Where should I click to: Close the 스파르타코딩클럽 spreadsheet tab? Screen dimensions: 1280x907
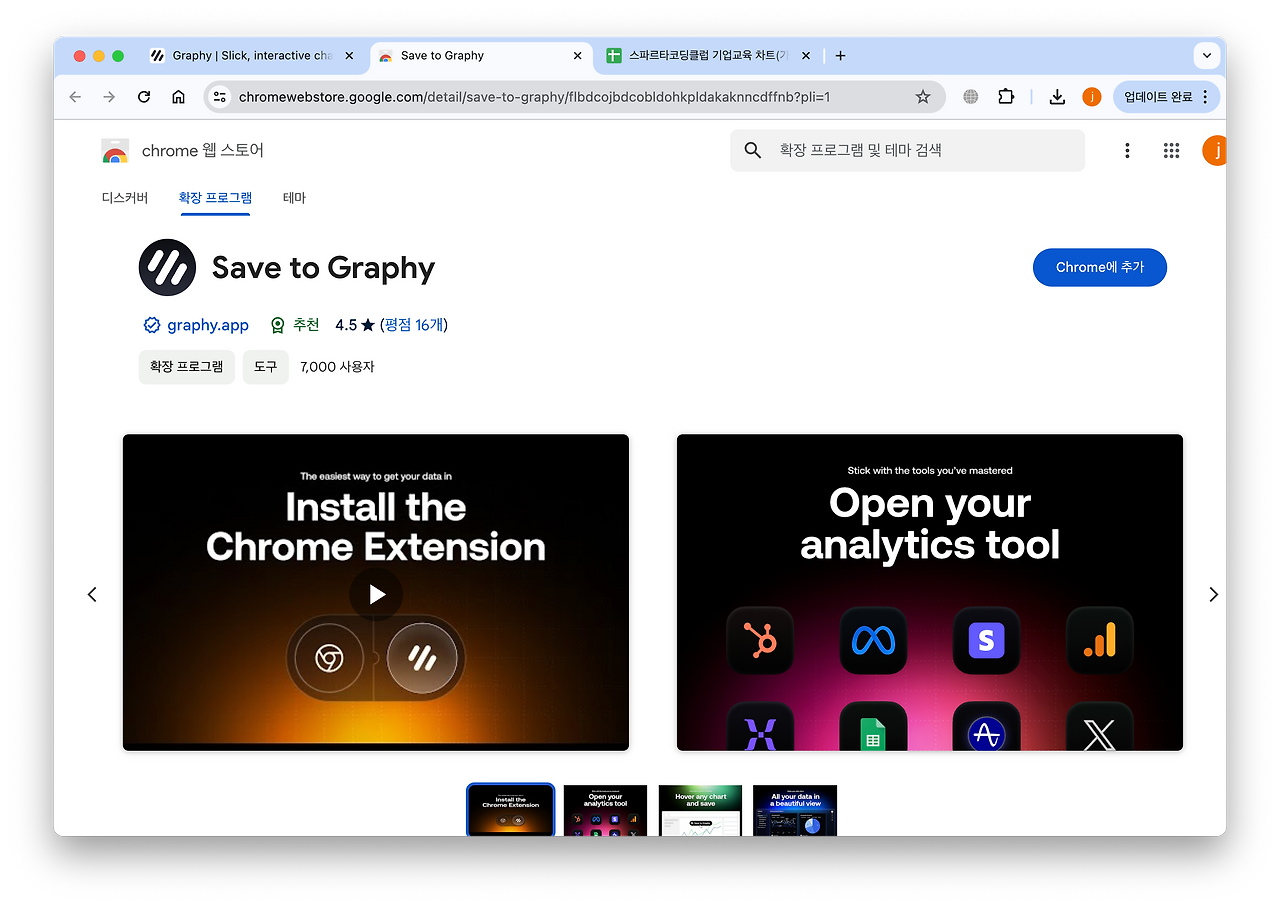tap(805, 56)
